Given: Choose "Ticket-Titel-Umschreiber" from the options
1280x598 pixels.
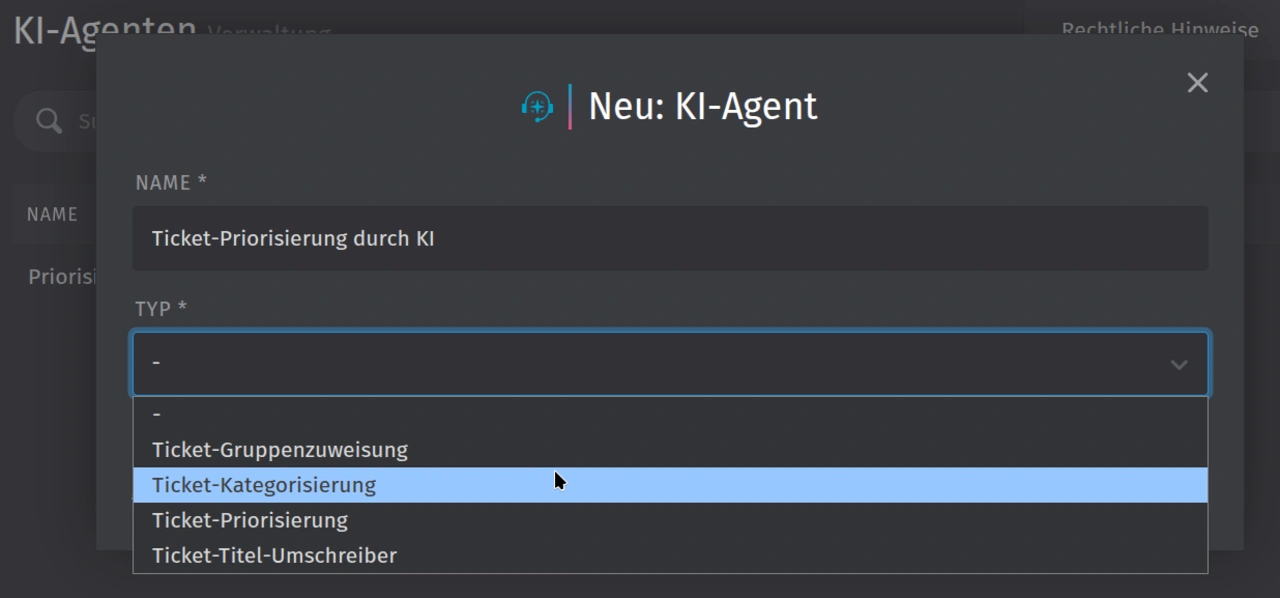Looking at the screenshot, I should click(x=274, y=554).
